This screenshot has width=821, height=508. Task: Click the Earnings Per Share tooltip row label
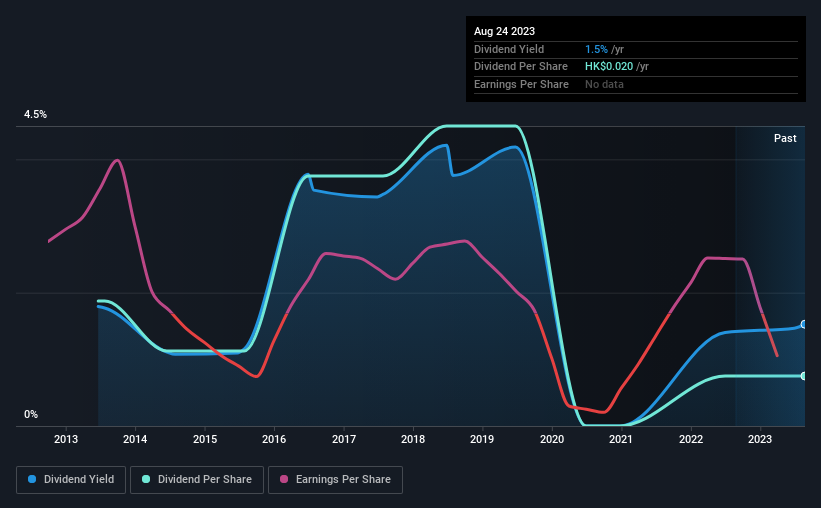point(522,84)
